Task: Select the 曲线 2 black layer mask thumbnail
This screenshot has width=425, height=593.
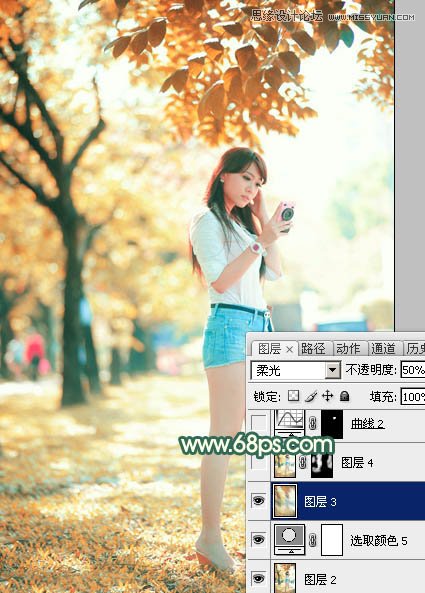Action: (332, 424)
